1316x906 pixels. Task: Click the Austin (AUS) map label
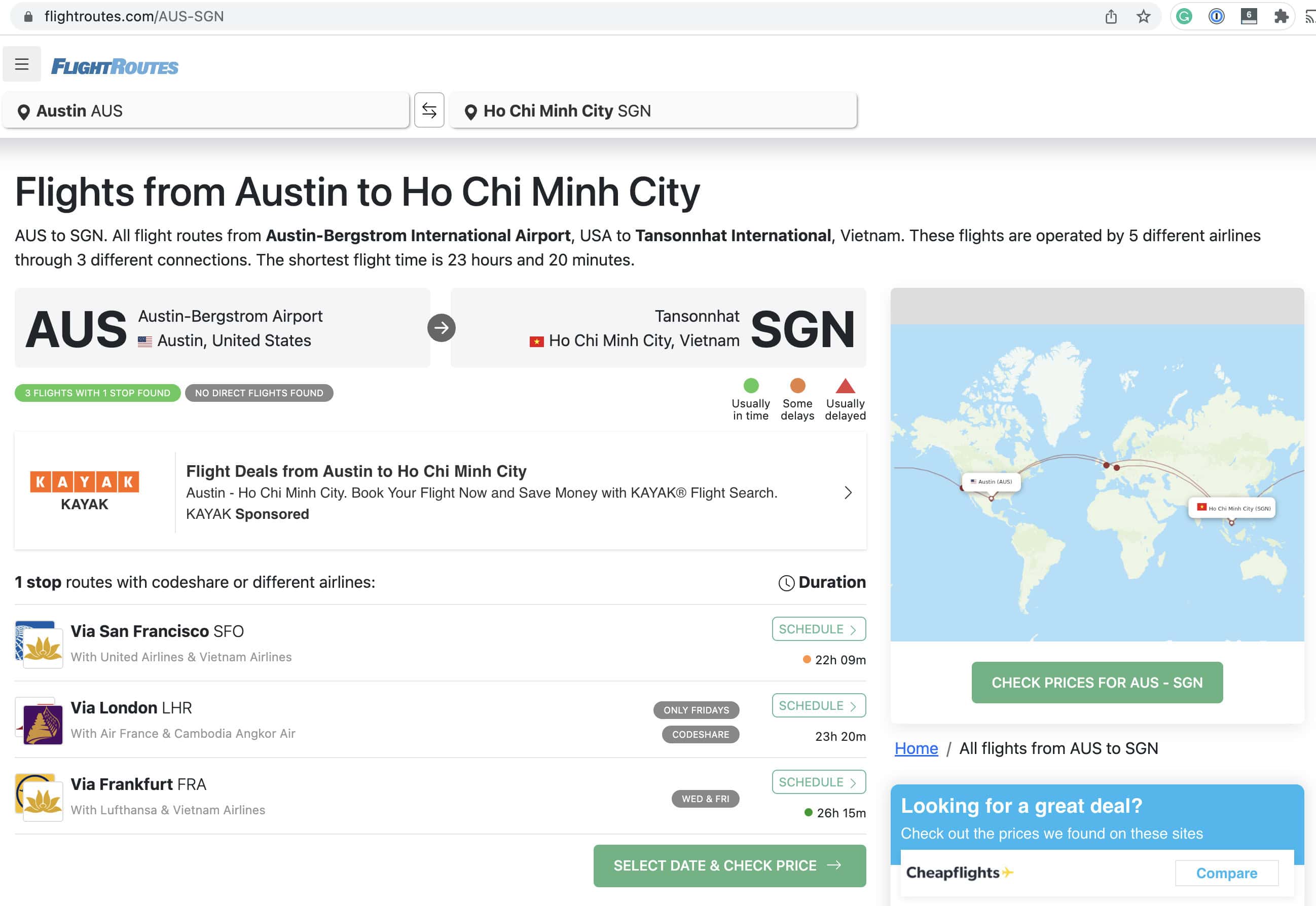pyautogui.click(x=991, y=482)
